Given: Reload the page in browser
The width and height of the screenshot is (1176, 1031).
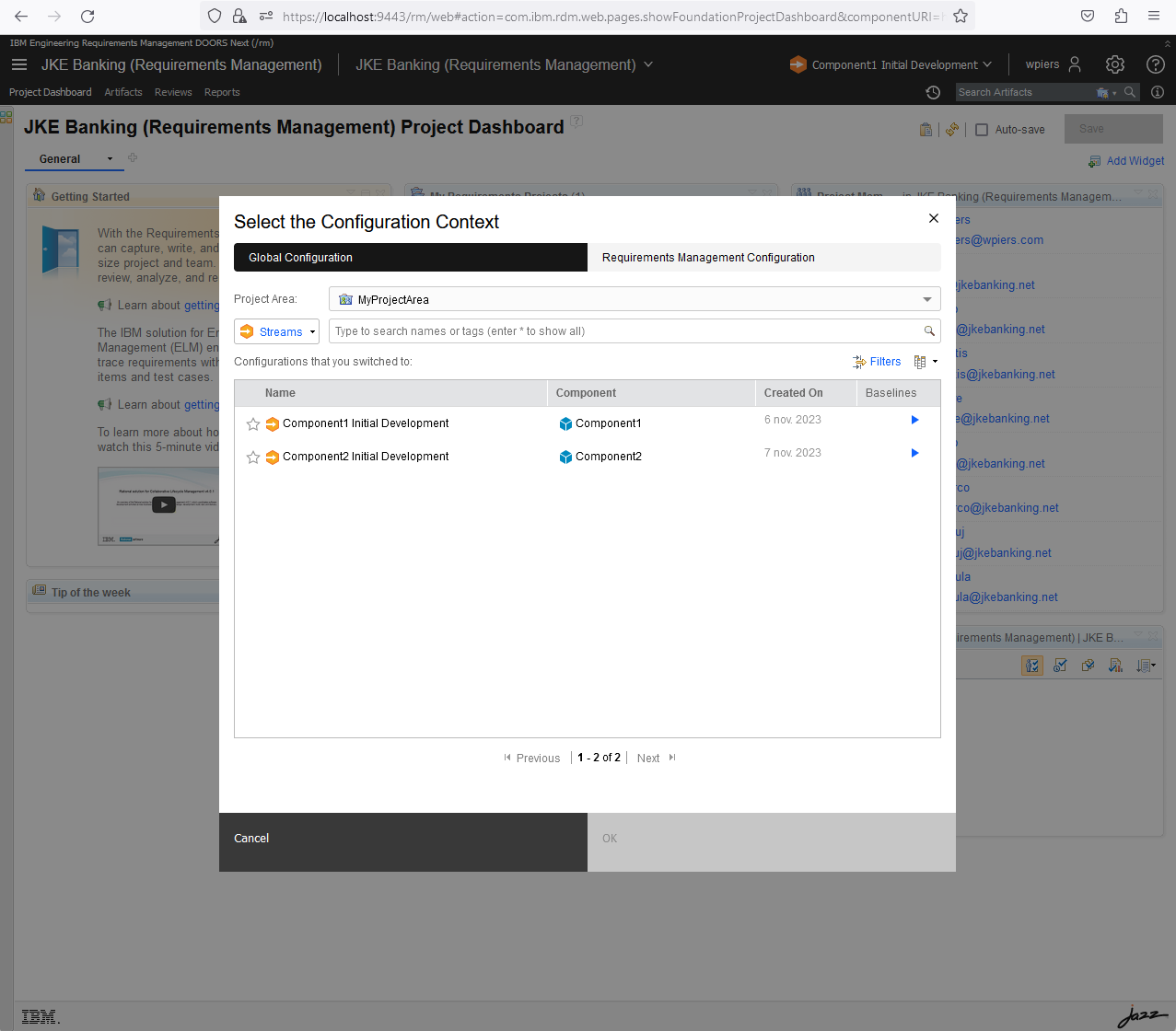Looking at the screenshot, I should (x=87, y=16).
